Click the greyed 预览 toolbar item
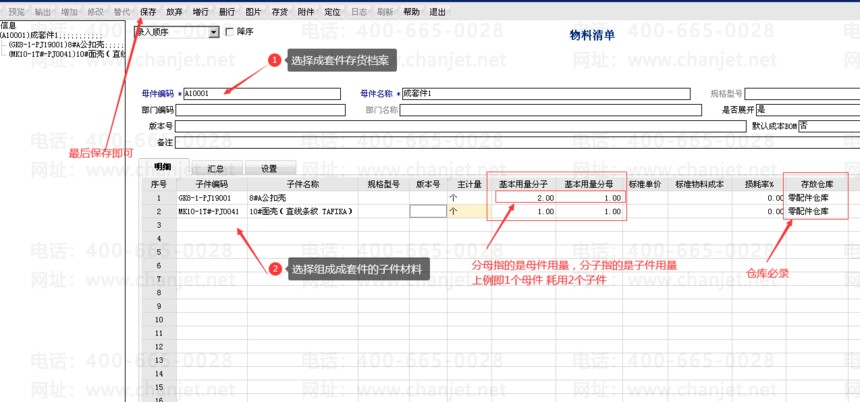 (x=16, y=12)
